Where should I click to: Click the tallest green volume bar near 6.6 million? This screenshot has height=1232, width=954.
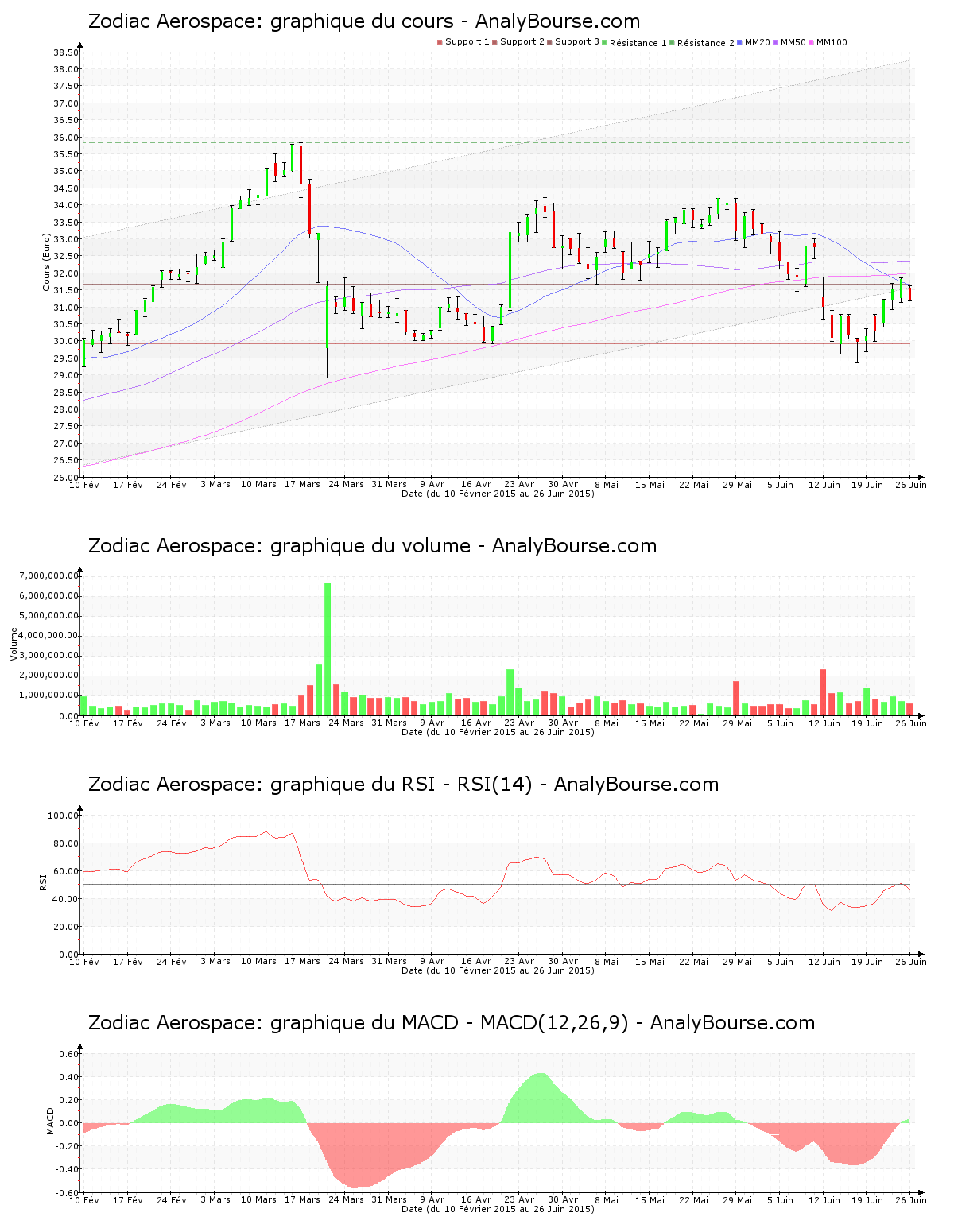click(x=328, y=649)
